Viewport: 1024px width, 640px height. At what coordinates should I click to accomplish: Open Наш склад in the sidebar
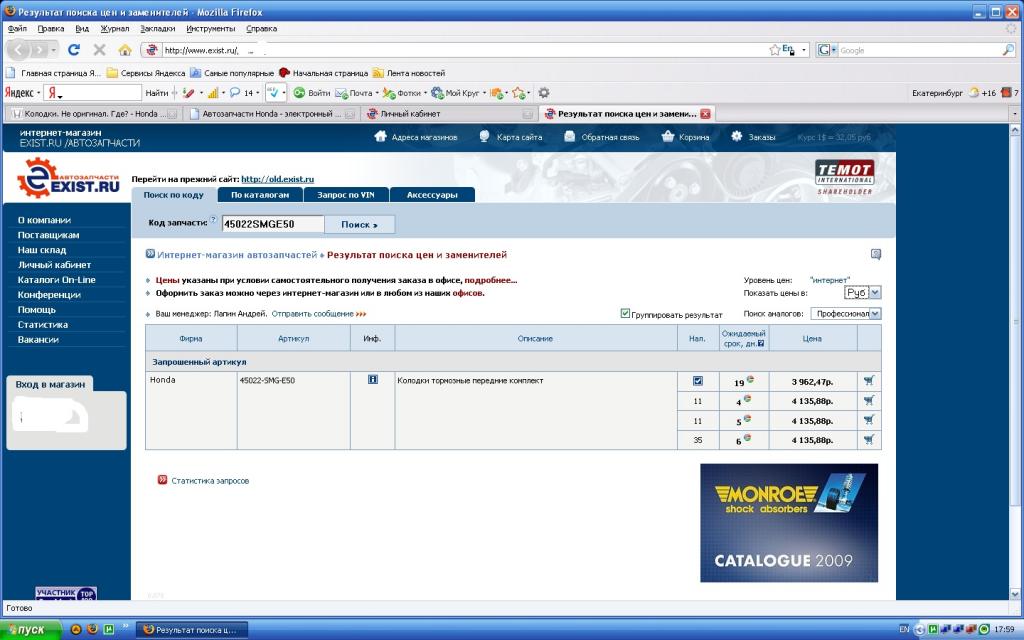[x=42, y=249]
